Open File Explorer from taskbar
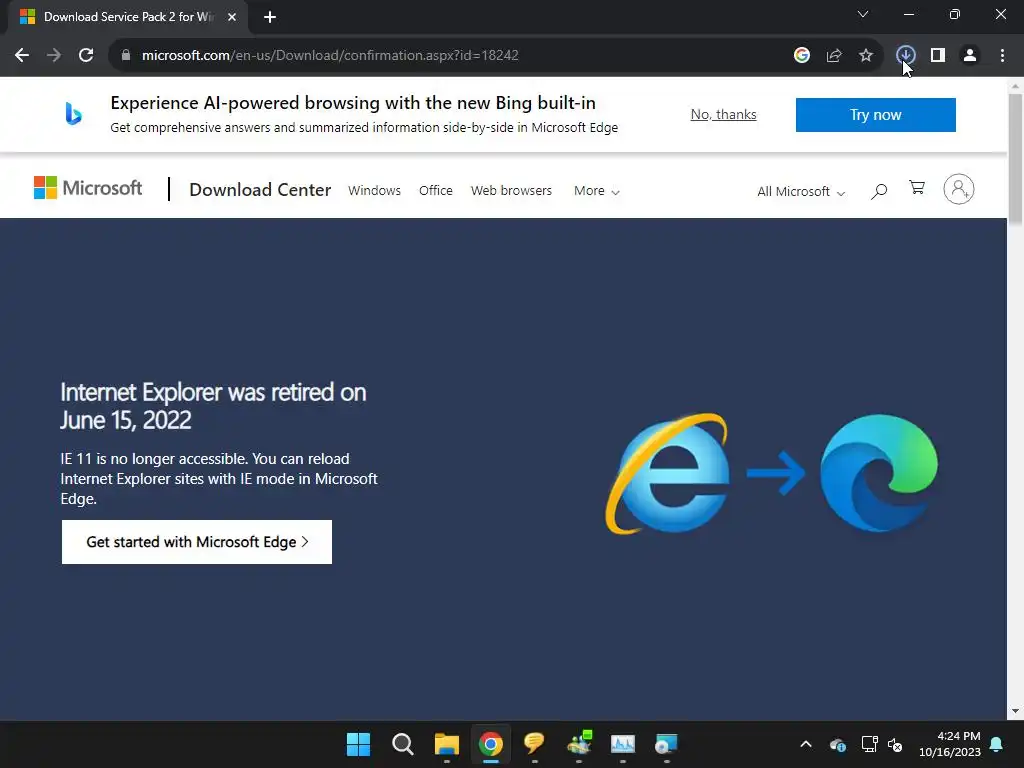 (x=447, y=744)
